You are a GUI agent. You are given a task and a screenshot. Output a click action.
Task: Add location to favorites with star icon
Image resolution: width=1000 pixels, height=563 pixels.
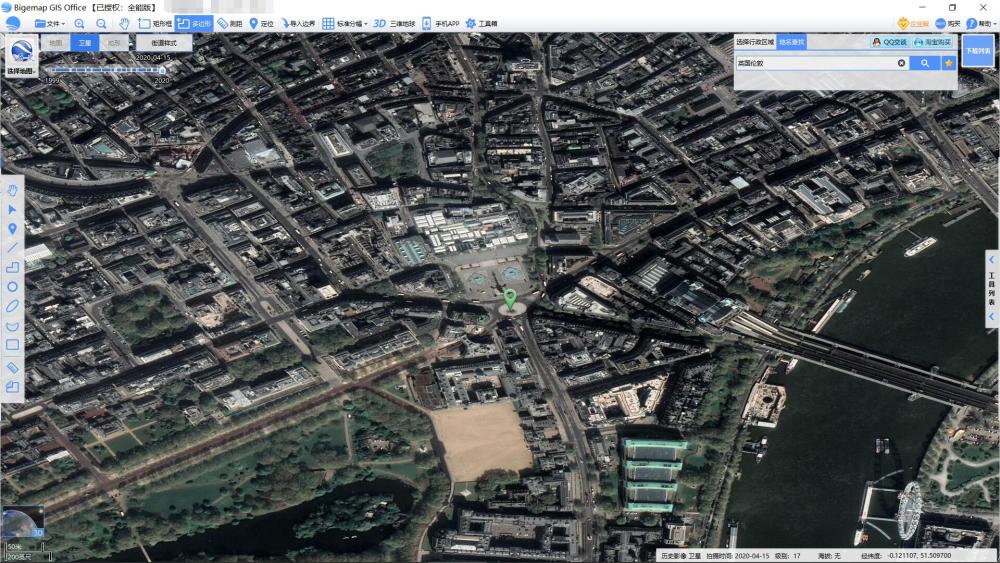coord(949,63)
